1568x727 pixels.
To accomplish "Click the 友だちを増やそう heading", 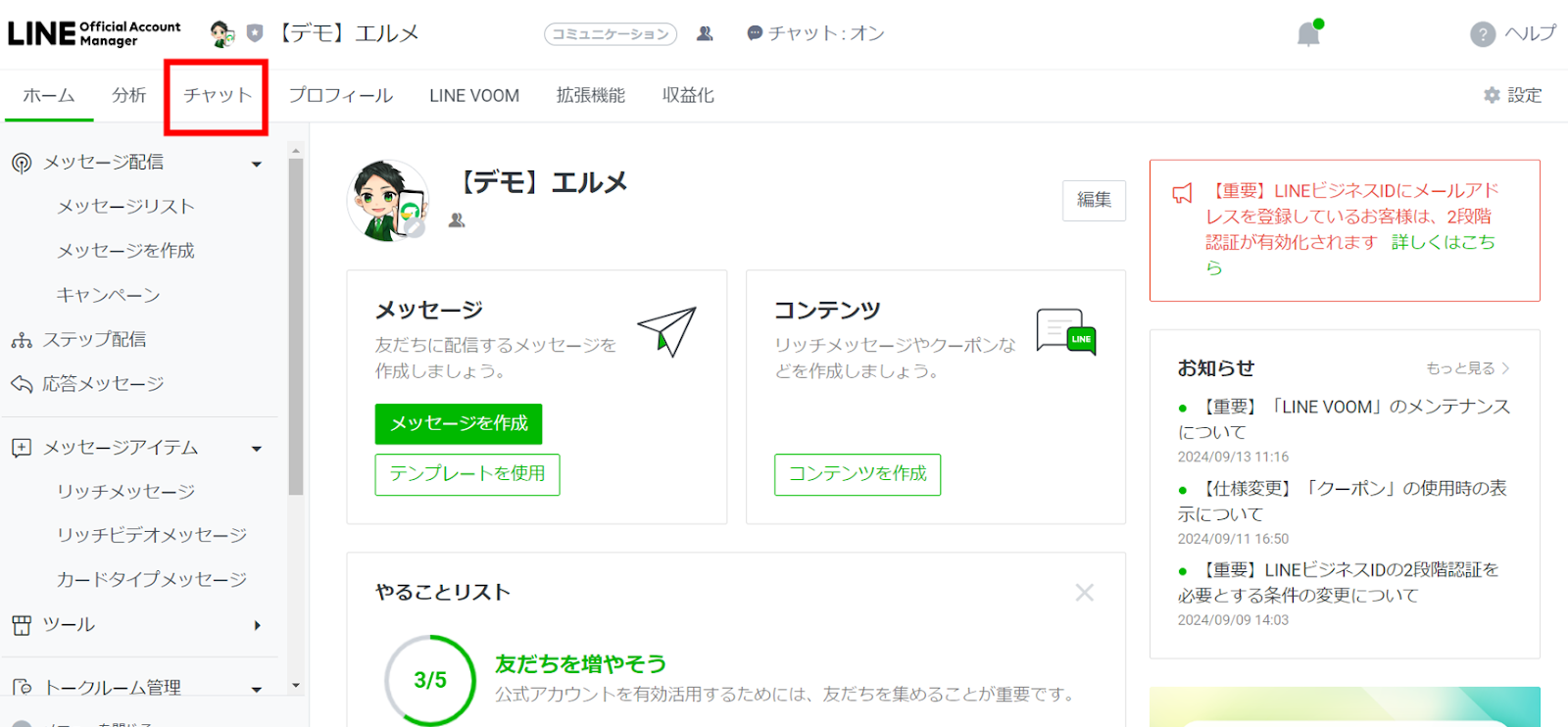I will coord(580,664).
